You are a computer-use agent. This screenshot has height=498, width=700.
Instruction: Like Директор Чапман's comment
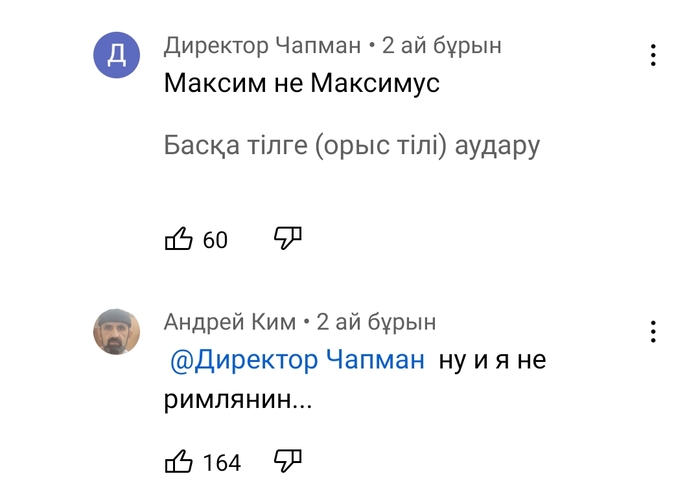pyautogui.click(x=178, y=239)
